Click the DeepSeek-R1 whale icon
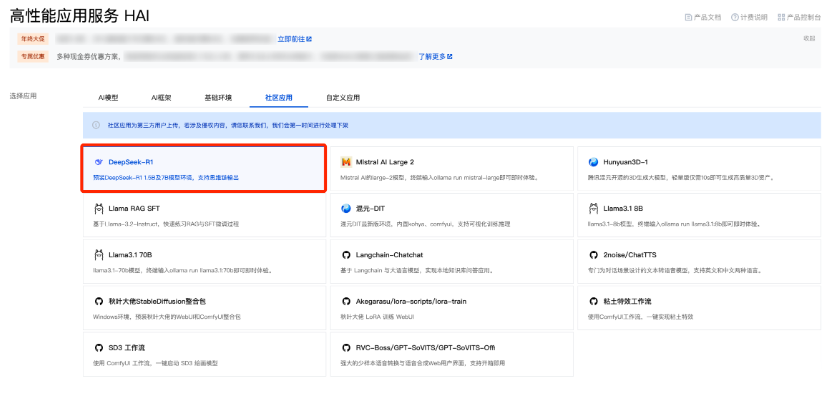The height and width of the screenshot is (415, 840). (98, 162)
